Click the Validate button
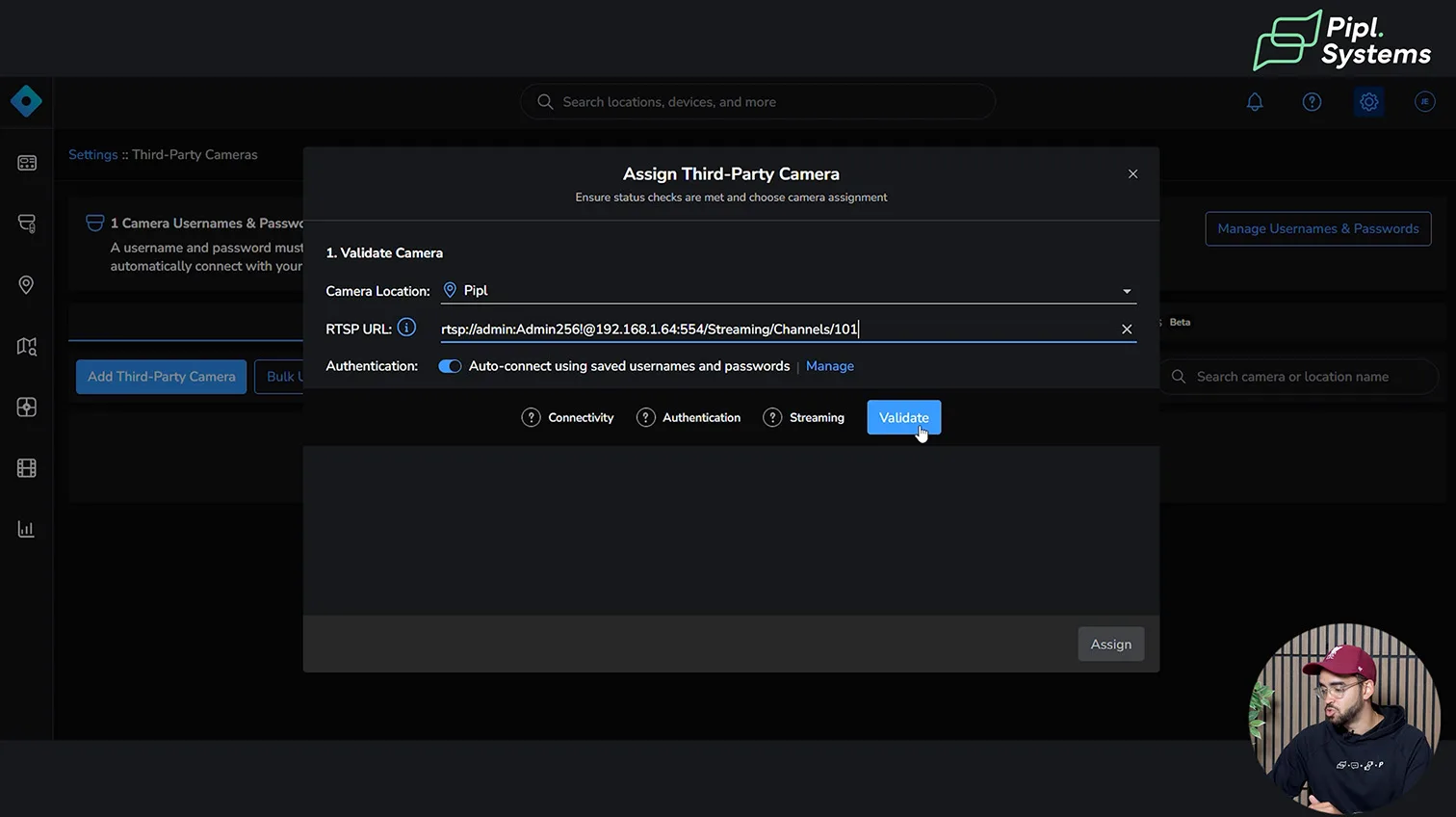Viewport: 1456px width, 817px height. (903, 417)
